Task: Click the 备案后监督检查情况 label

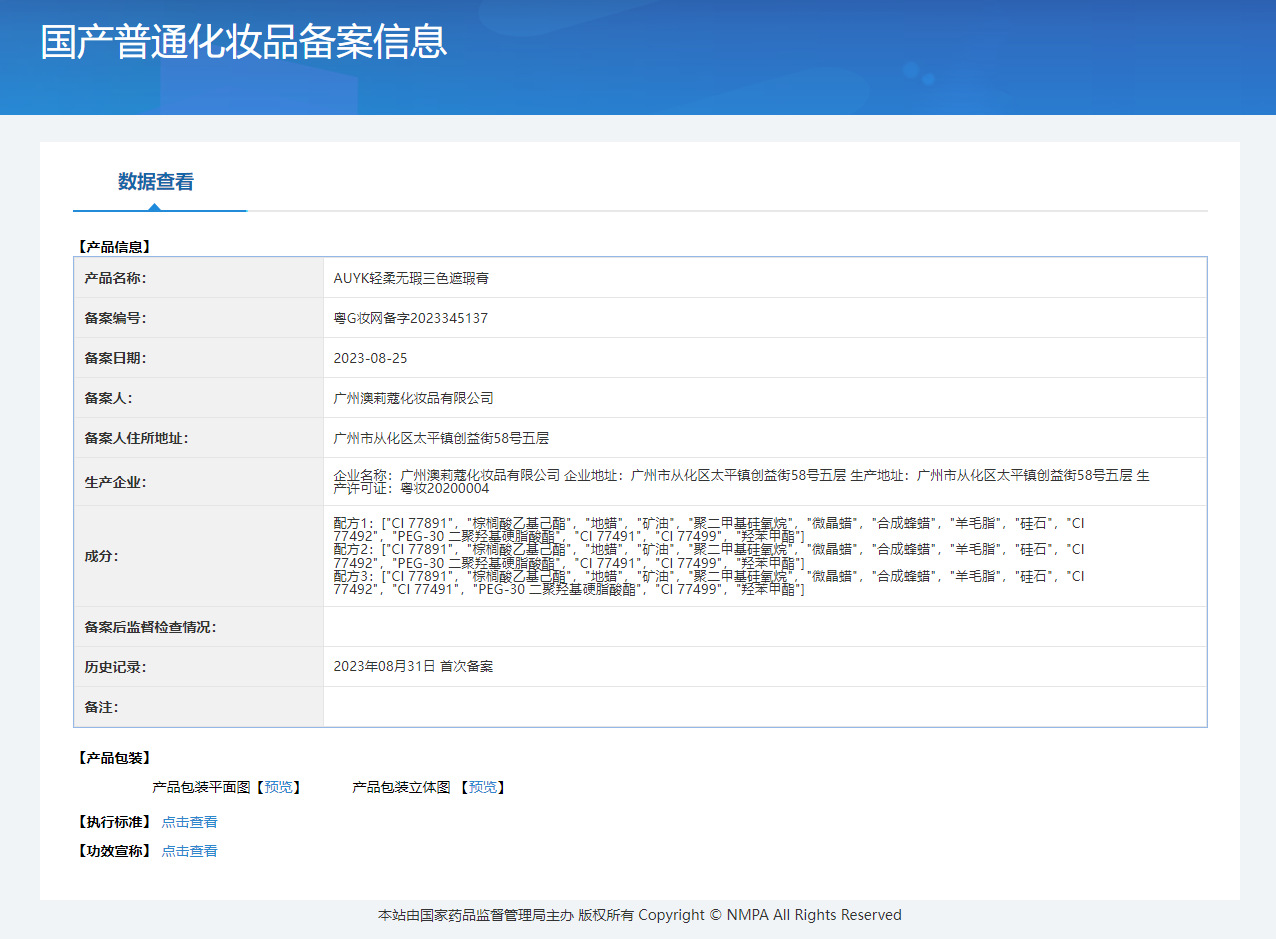Action: pos(150,627)
